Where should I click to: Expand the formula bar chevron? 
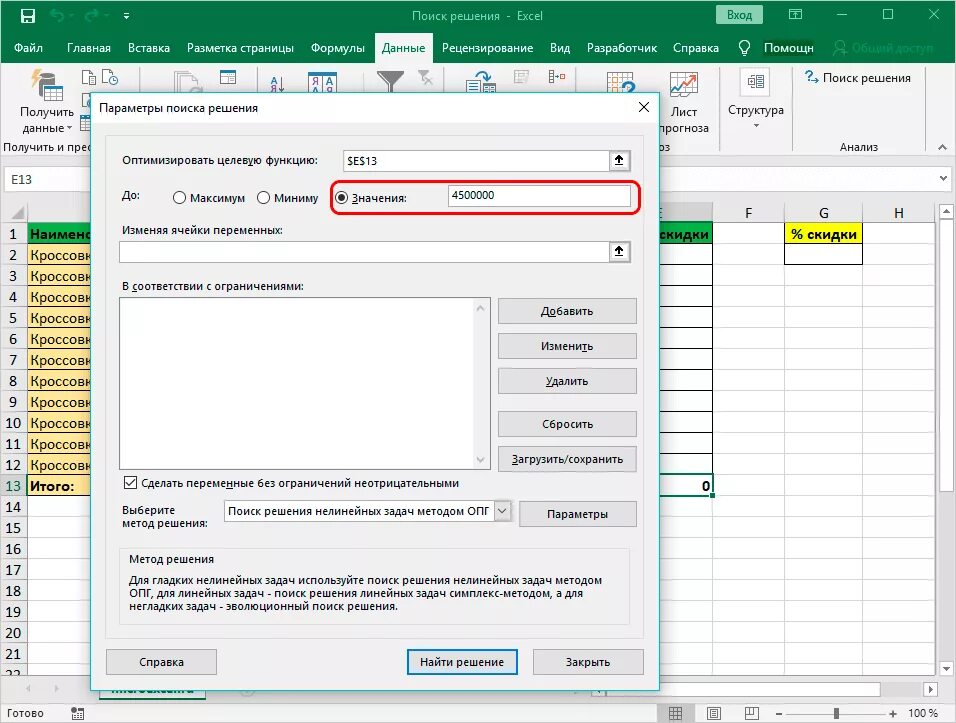pyautogui.click(x=944, y=179)
